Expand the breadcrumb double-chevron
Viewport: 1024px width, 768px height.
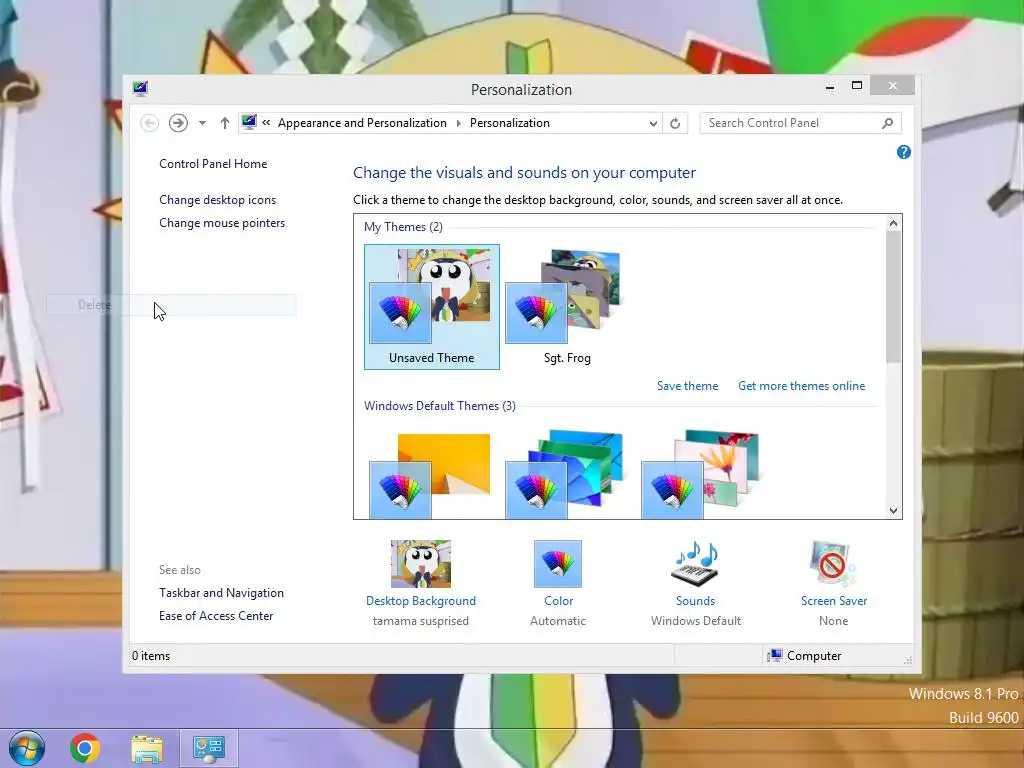(x=266, y=123)
